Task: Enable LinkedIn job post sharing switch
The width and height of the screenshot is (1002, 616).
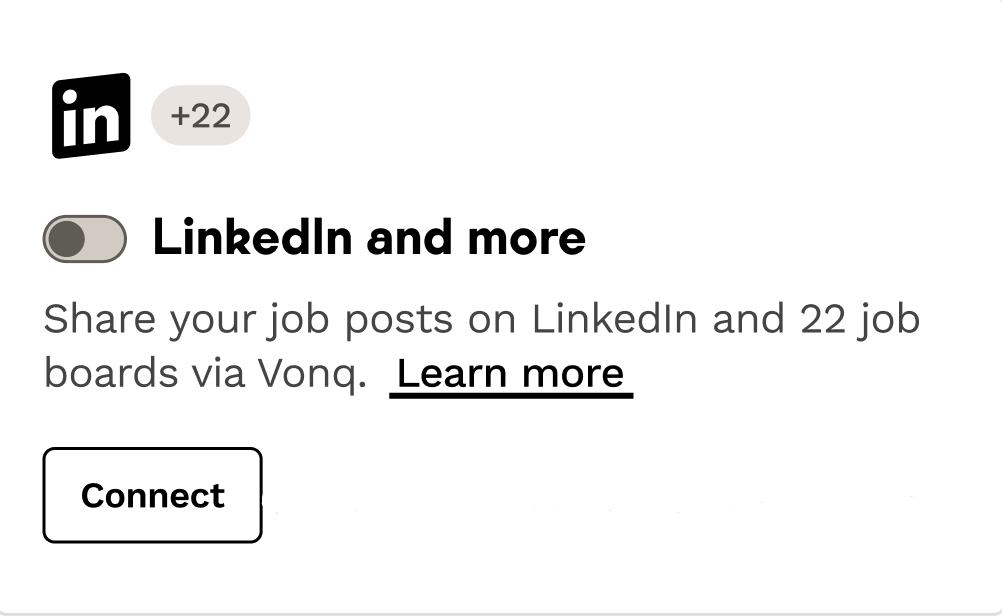Action: [x=85, y=239]
